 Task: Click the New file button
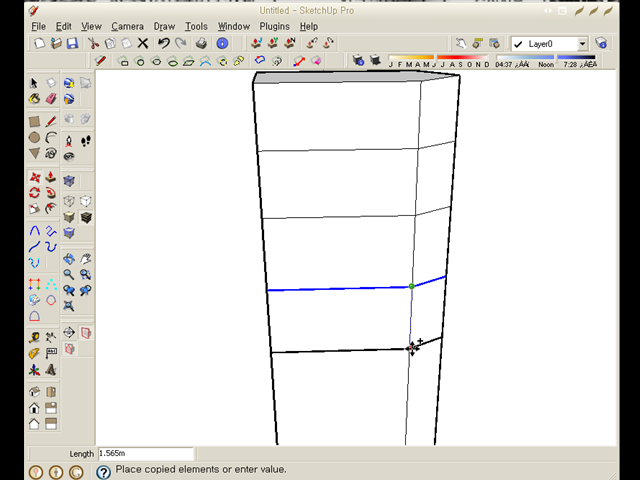click(x=40, y=43)
